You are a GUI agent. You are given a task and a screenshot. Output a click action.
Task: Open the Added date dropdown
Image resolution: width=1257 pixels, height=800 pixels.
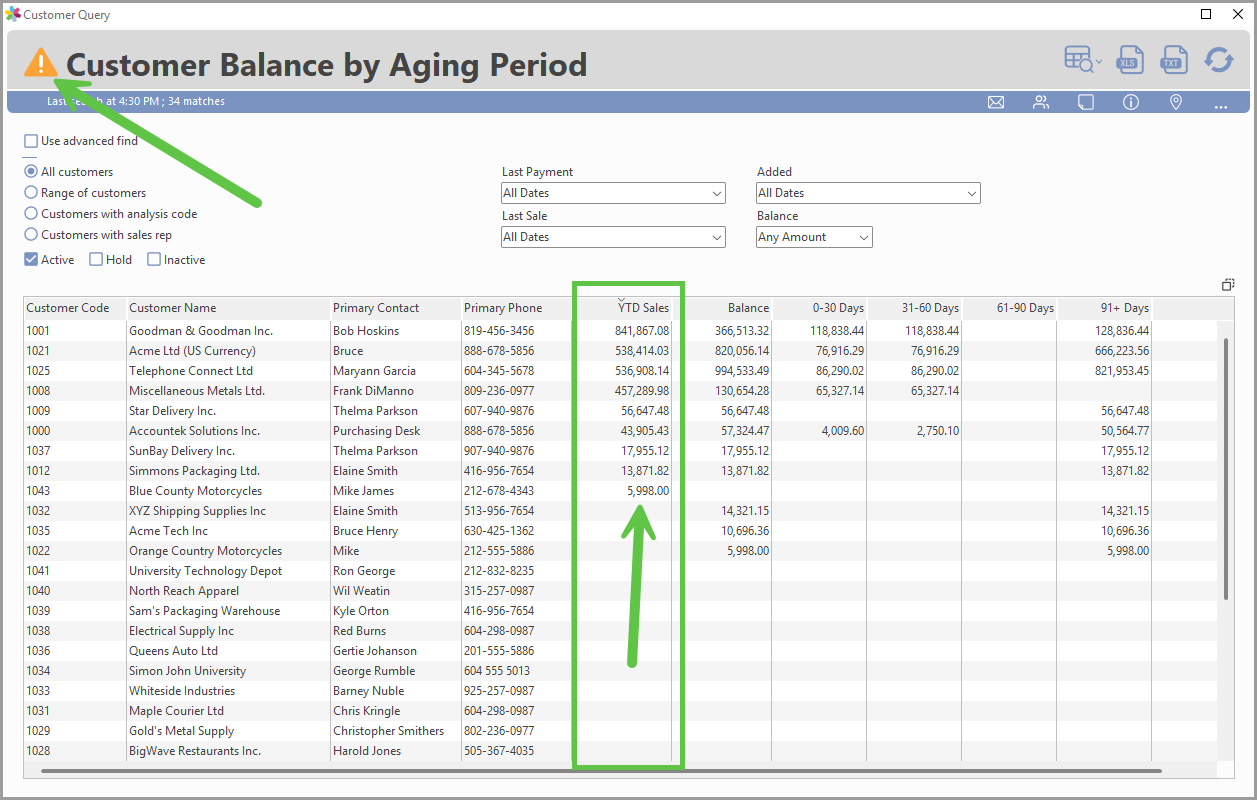(x=868, y=193)
